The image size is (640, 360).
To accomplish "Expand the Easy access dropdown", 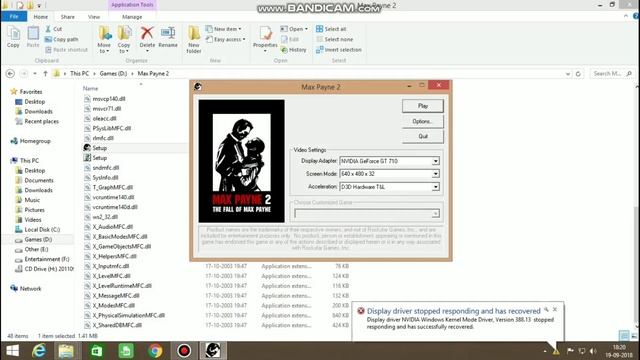I will click(244, 39).
